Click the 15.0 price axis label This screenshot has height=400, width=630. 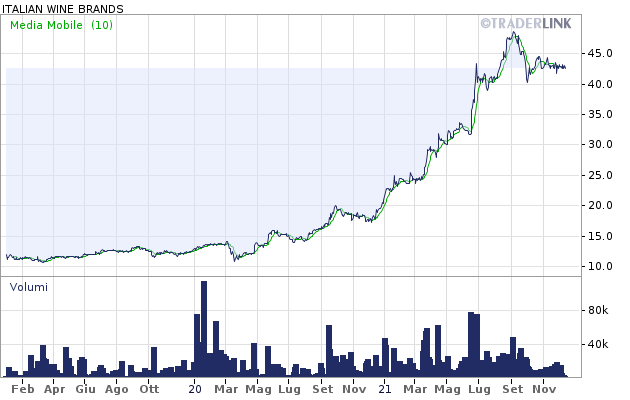[x=600, y=236]
